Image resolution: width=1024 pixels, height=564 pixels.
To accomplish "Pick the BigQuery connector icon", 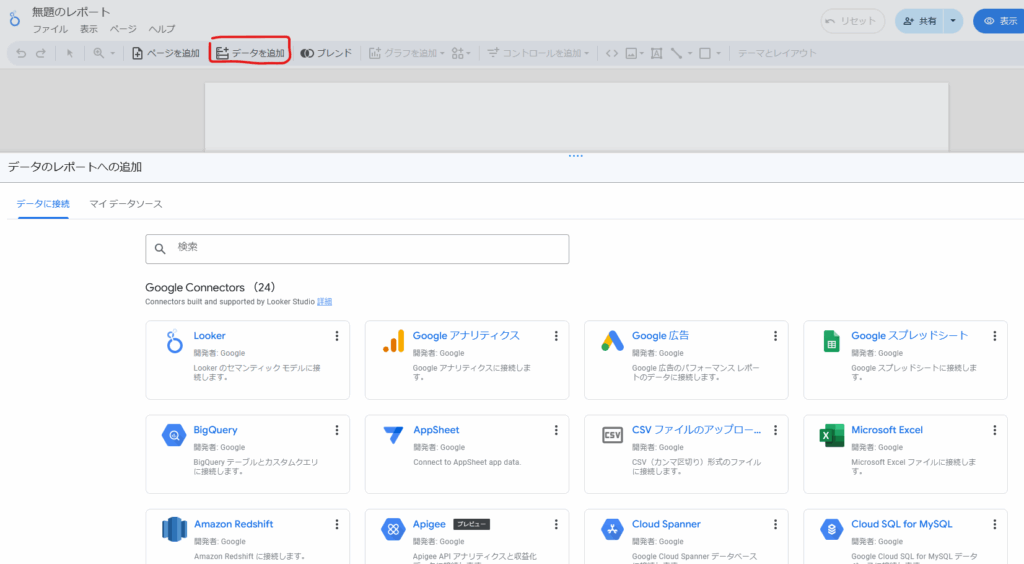I will 174,435.
